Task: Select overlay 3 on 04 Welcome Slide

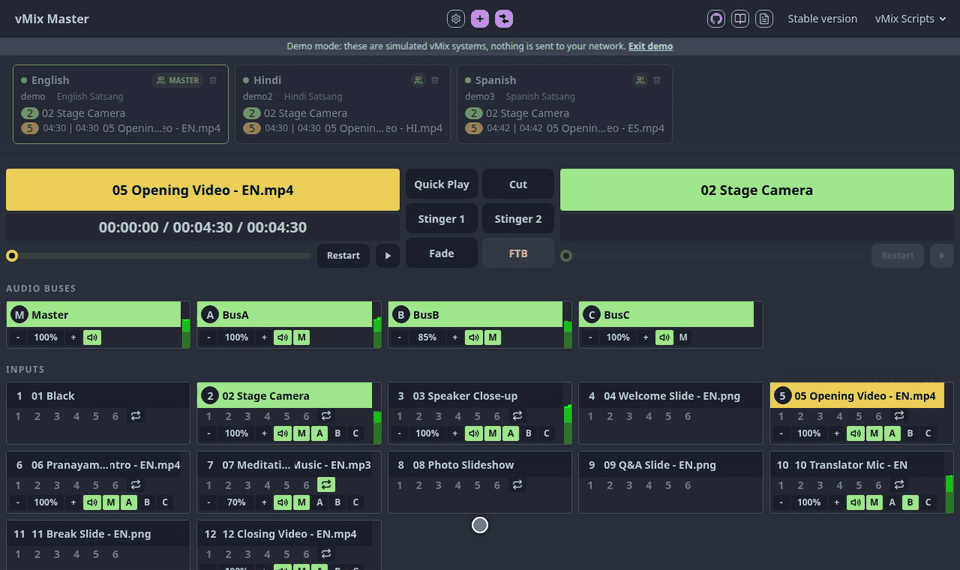Action: point(629,416)
